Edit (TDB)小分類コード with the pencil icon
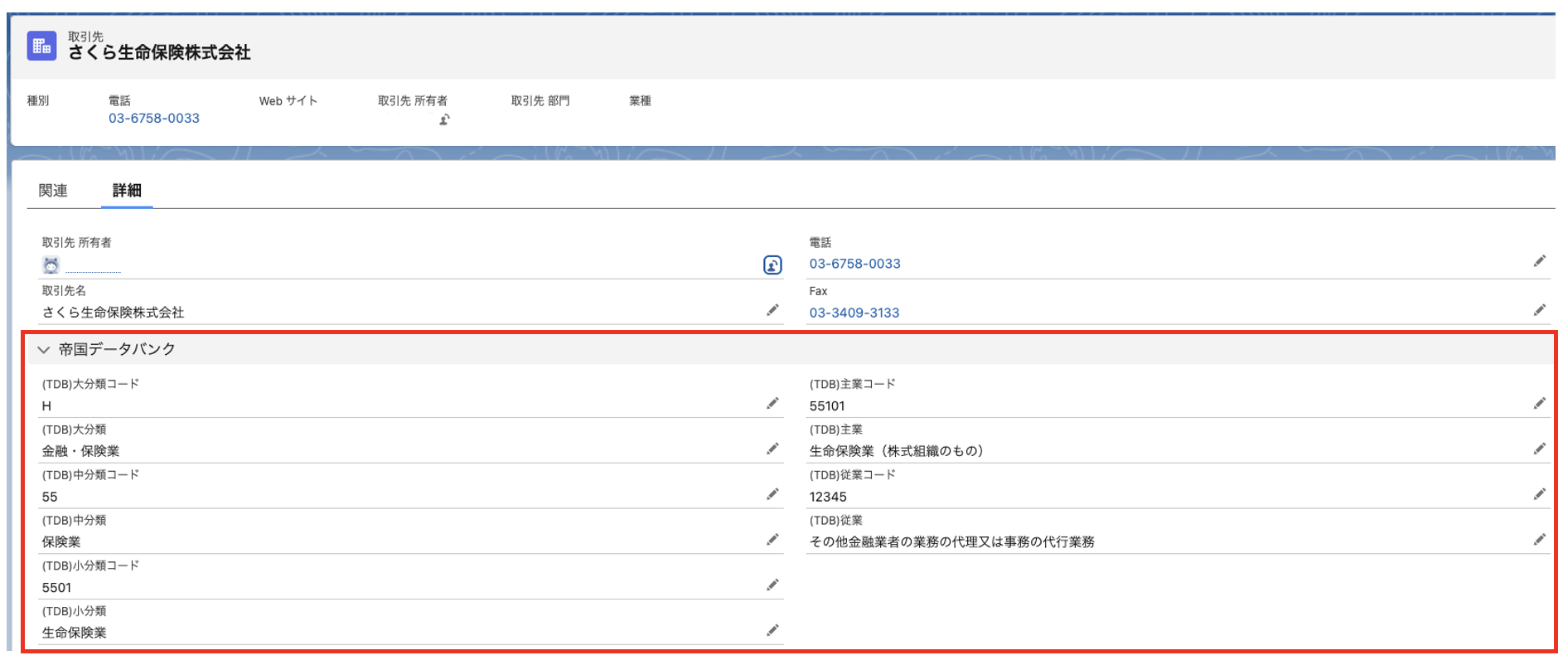Image resolution: width=1568 pixels, height=665 pixels. pos(772,585)
